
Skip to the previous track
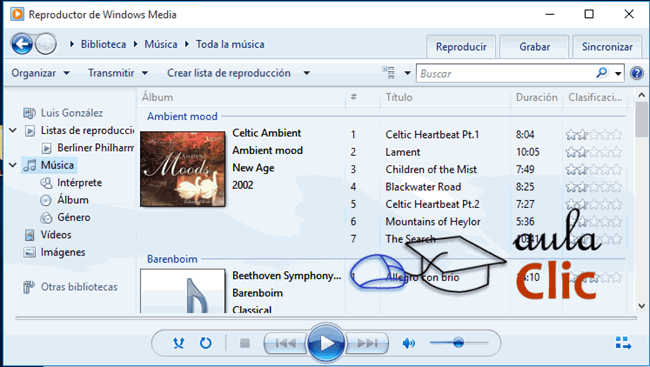tap(286, 343)
